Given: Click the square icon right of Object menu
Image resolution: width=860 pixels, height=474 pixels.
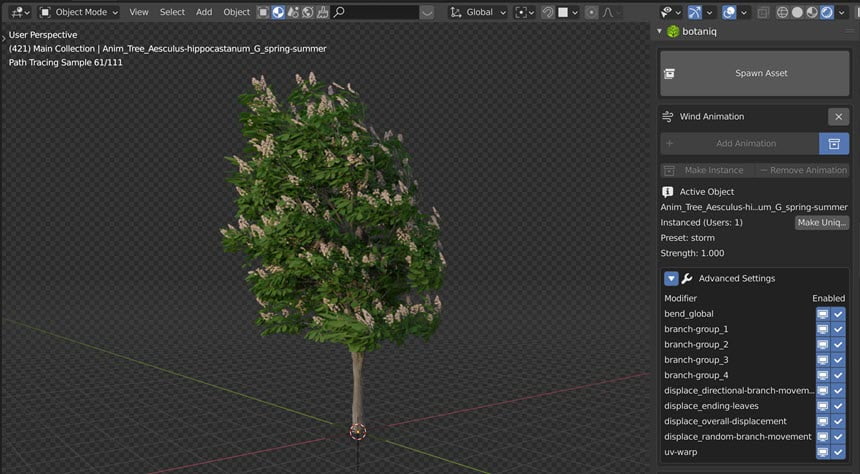Looking at the screenshot, I should point(263,12).
